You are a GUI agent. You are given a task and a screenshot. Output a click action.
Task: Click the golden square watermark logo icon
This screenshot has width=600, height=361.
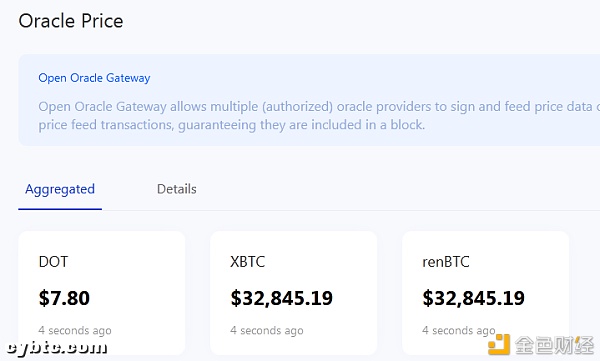tap(499, 344)
